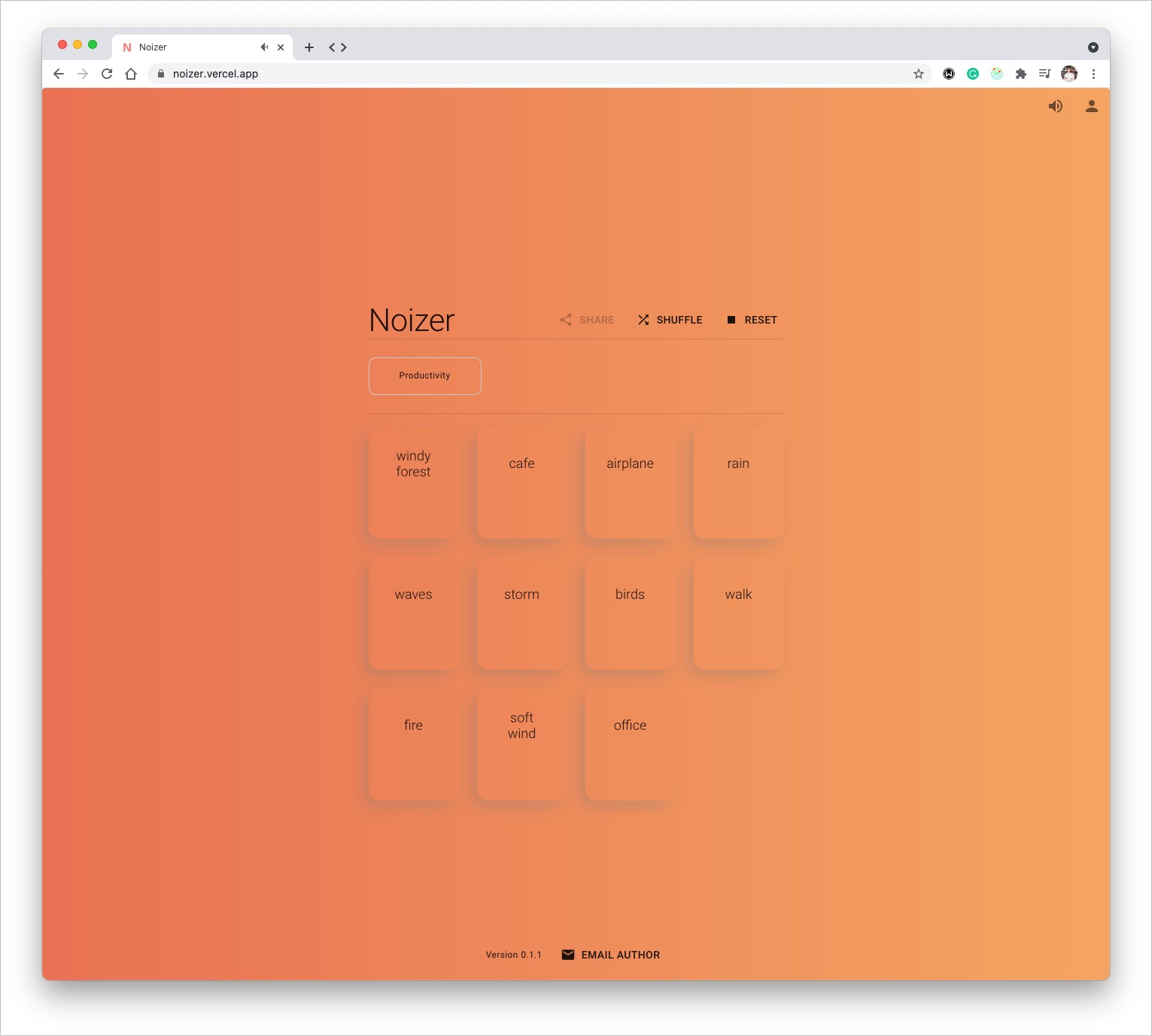The width and height of the screenshot is (1152, 1036).
Task: Bookmark this page with the star icon
Action: point(919,74)
